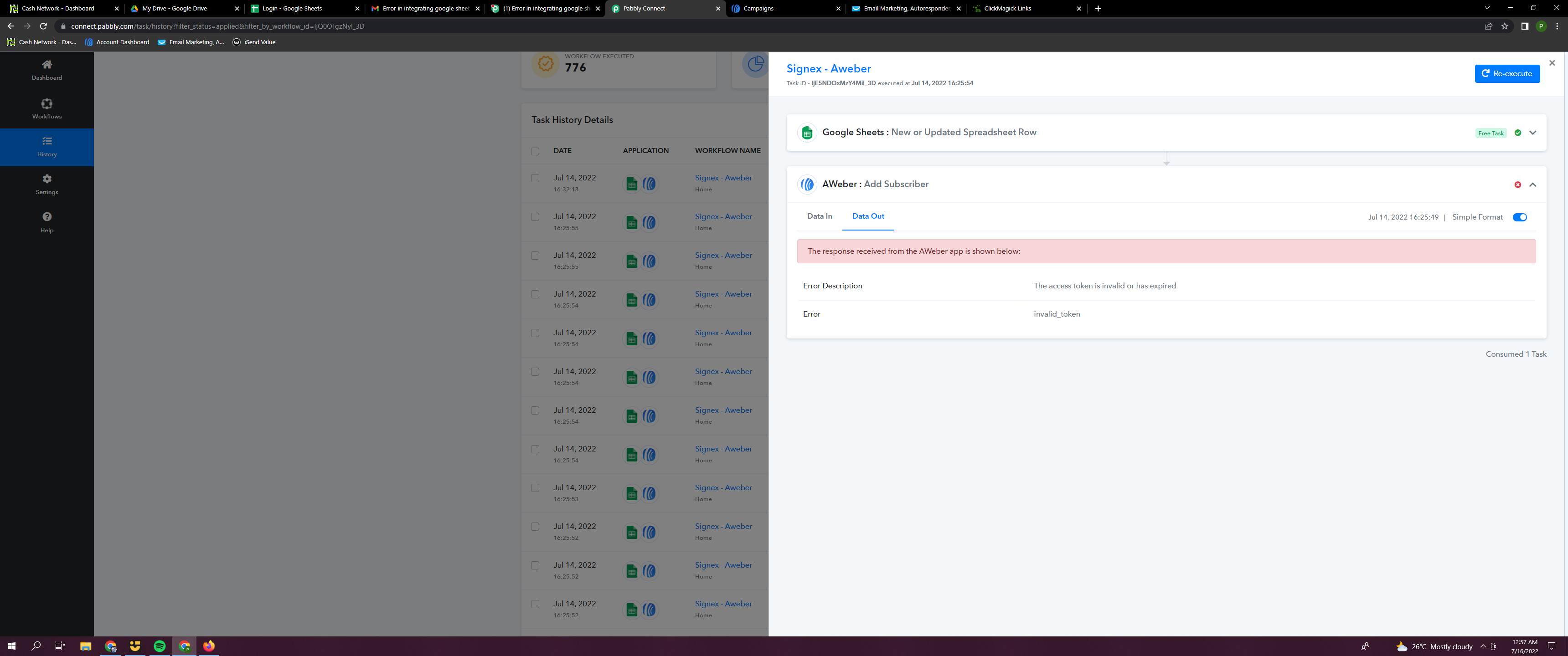Click AWeber icon in the 16:32:13 row
1568x656 pixels.
[650, 184]
